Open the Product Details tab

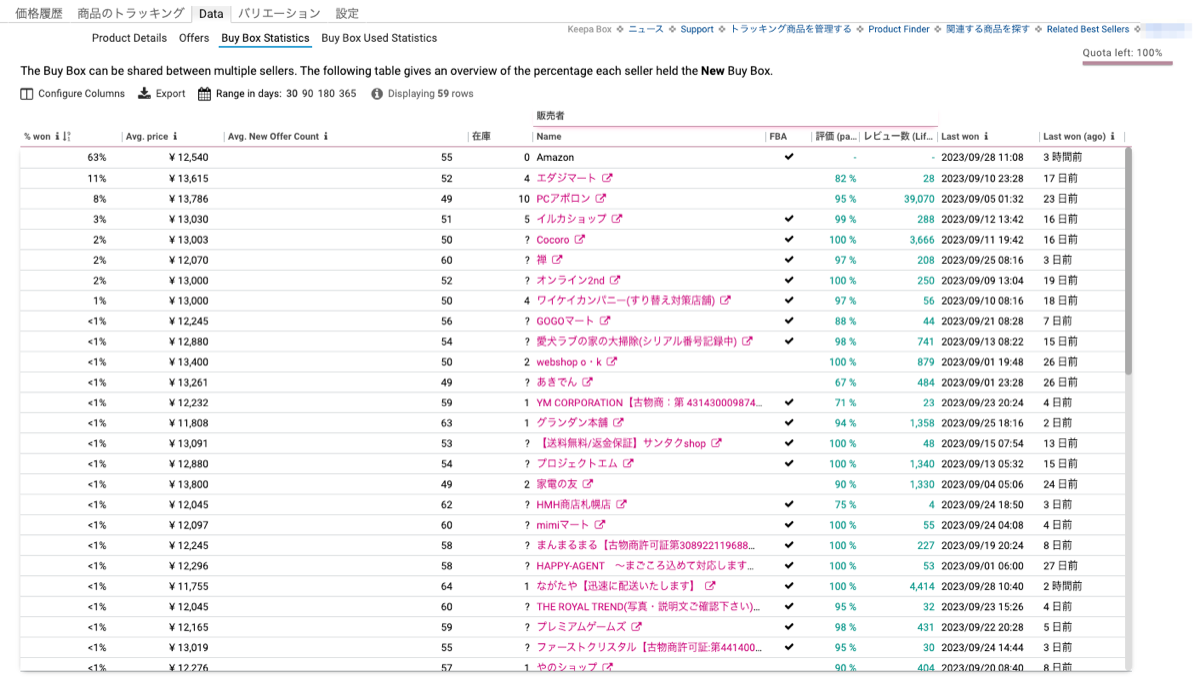(x=129, y=38)
